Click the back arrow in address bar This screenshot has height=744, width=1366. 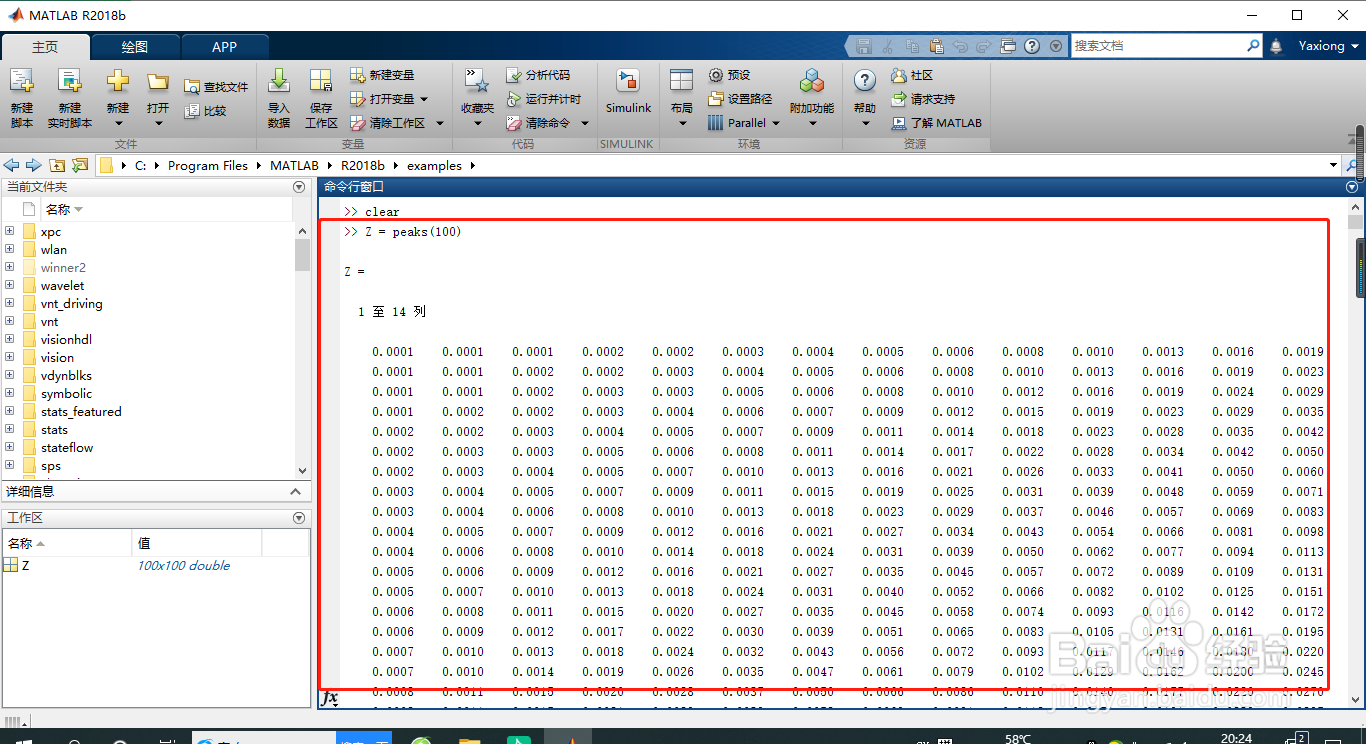pos(12,165)
